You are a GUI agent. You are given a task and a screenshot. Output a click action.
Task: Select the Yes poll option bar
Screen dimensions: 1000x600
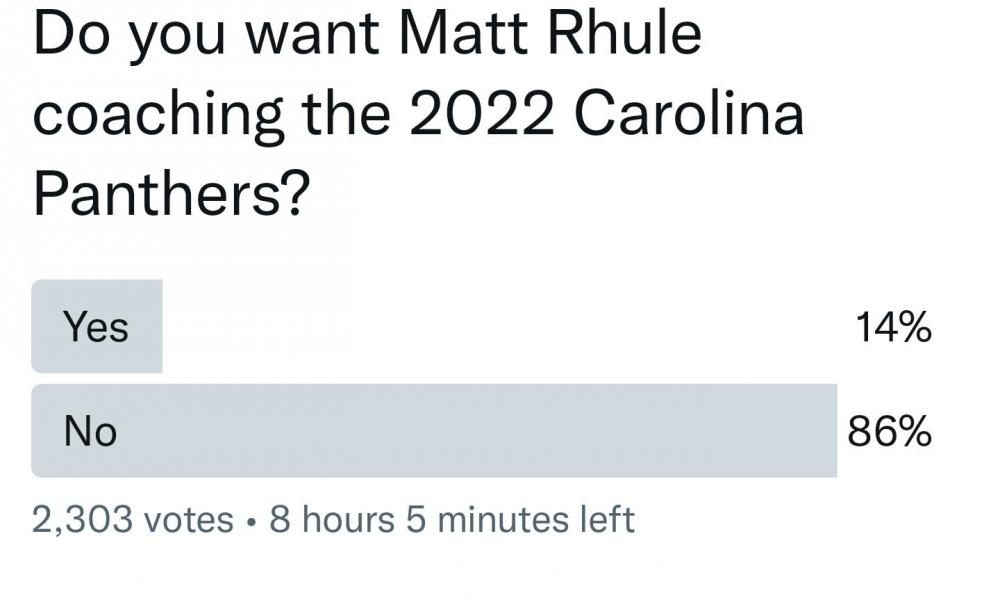(97, 327)
